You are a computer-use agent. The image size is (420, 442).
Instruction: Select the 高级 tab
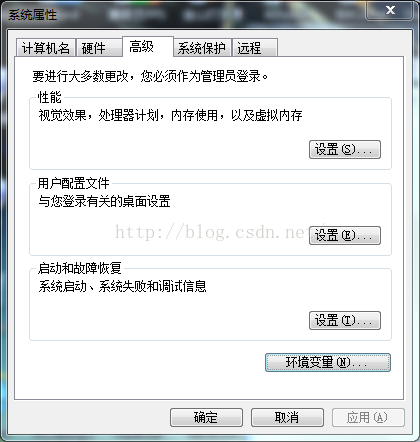pos(148,47)
